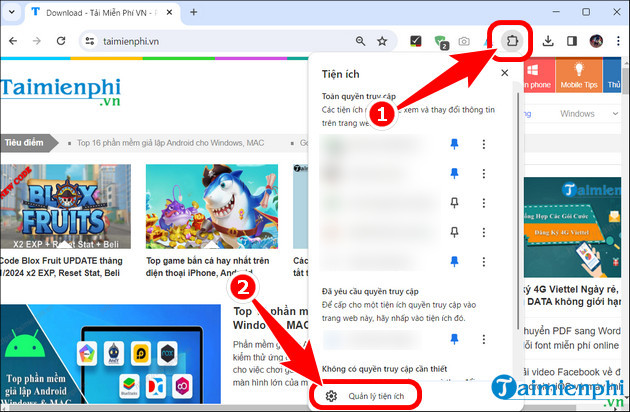The width and height of the screenshot is (630, 412).
Task: Open the profile avatar menu
Action: 596,41
